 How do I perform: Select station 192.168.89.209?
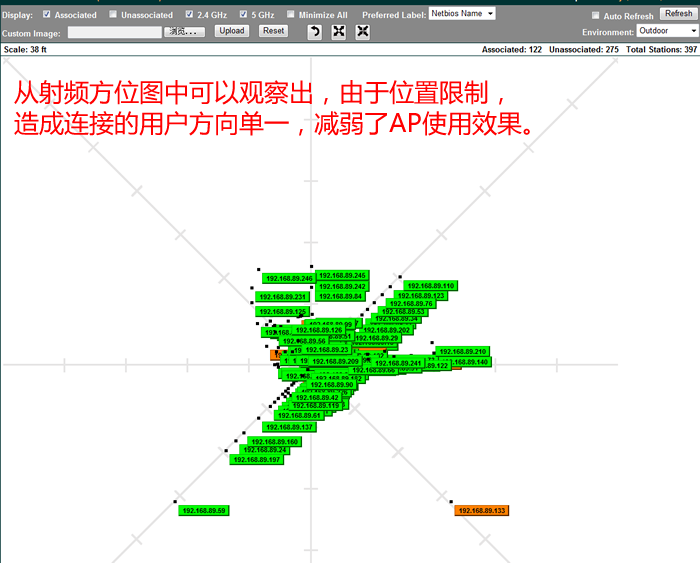pyautogui.click(x=335, y=362)
